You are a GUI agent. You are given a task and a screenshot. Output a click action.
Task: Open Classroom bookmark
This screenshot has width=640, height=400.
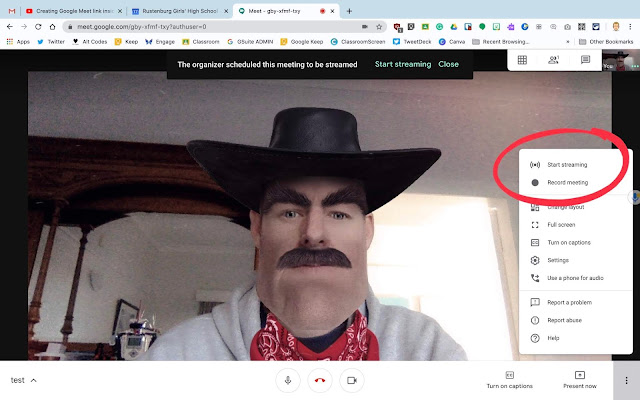[x=201, y=42]
